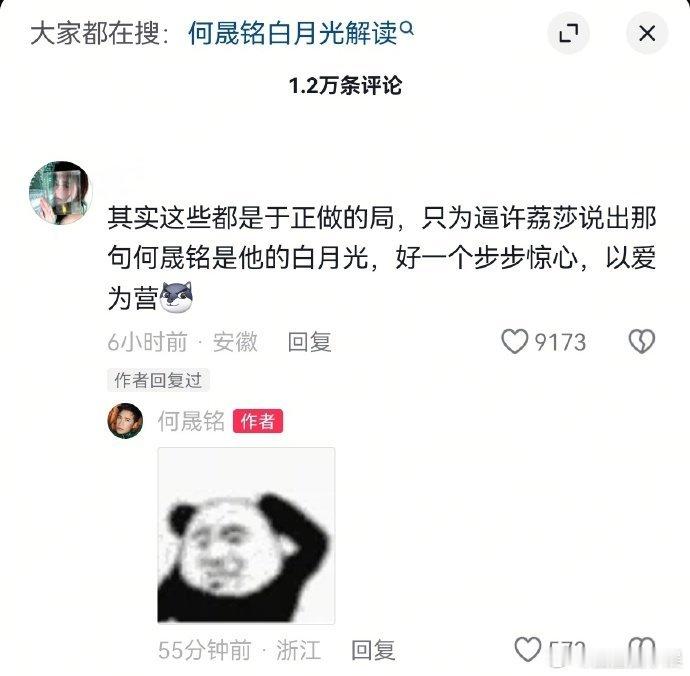Dislike 何晟铭's reply via the broken heart icon
690x676 pixels.
(x=642, y=650)
